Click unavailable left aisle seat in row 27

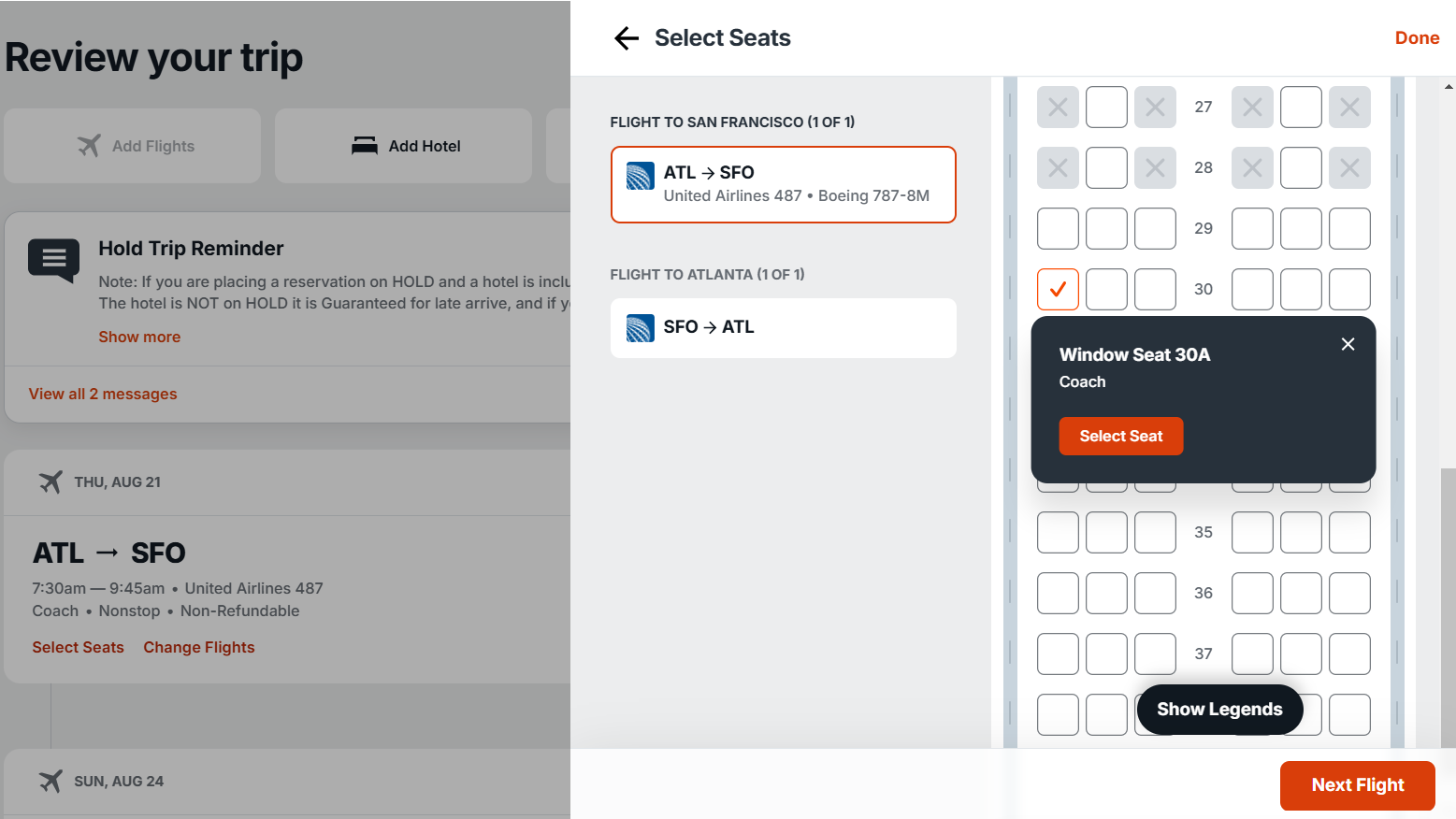click(x=1155, y=108)
